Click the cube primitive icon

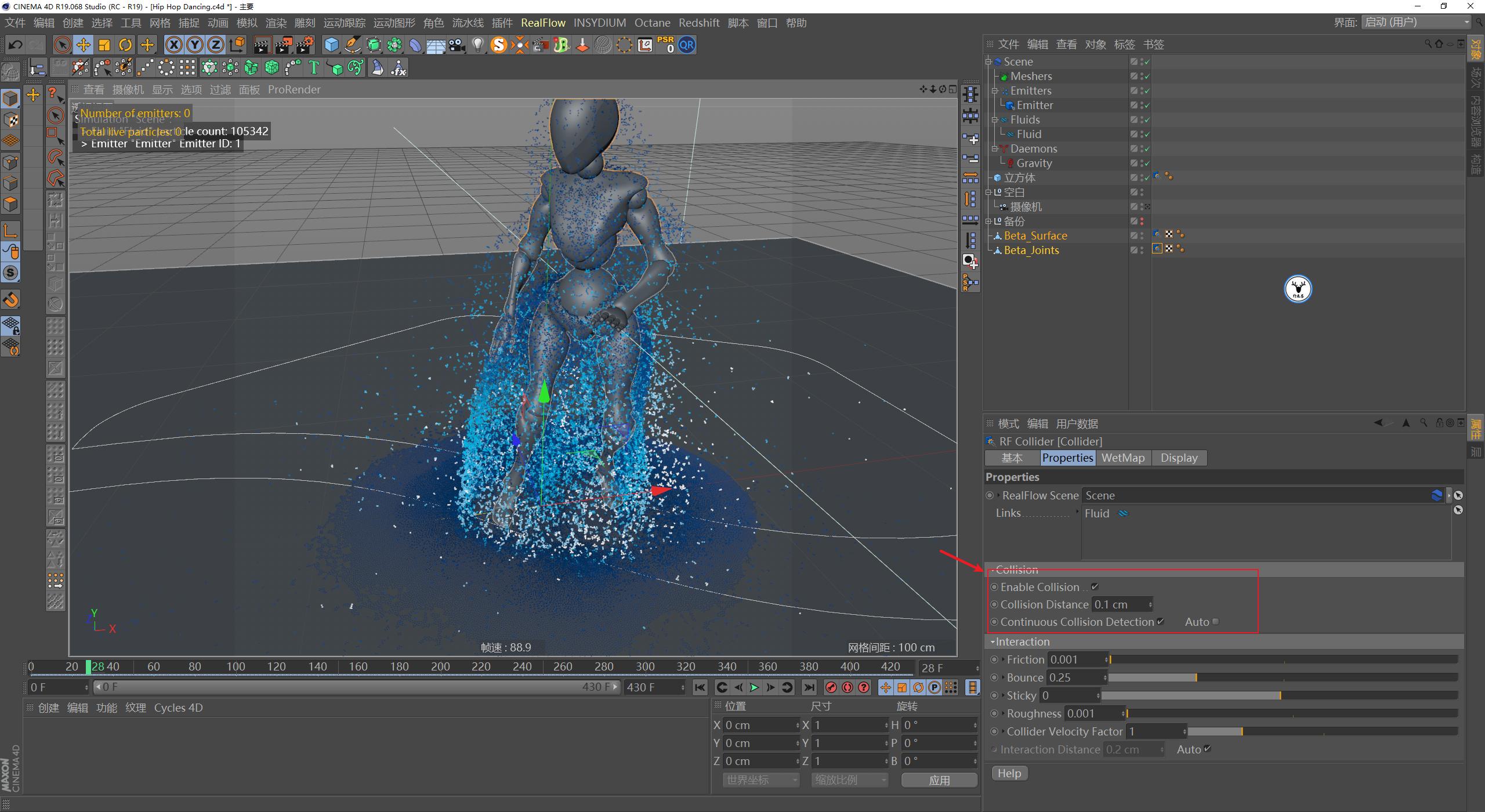331,45
